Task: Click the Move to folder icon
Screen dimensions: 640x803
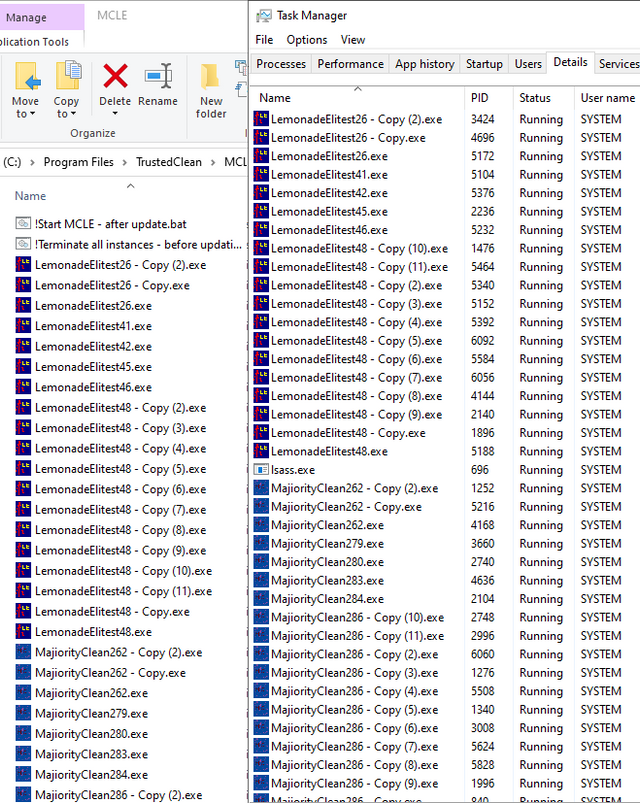Action: 26,76
